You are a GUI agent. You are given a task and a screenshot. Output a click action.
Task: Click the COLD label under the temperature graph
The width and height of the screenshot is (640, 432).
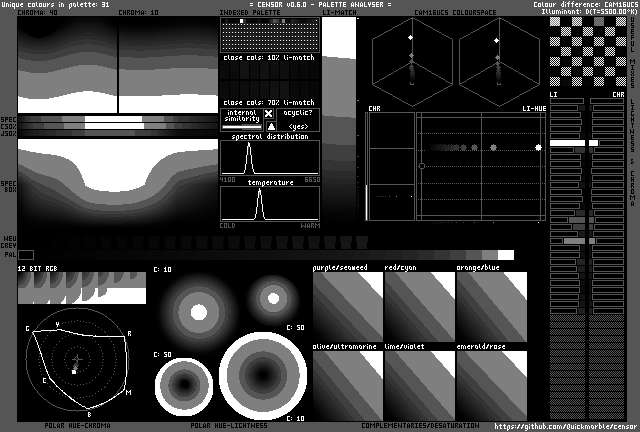click(227, 225)
